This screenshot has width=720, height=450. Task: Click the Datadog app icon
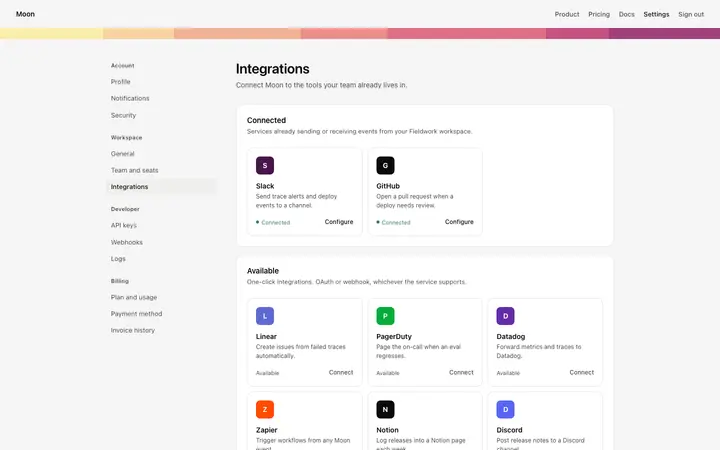point(506,316)
